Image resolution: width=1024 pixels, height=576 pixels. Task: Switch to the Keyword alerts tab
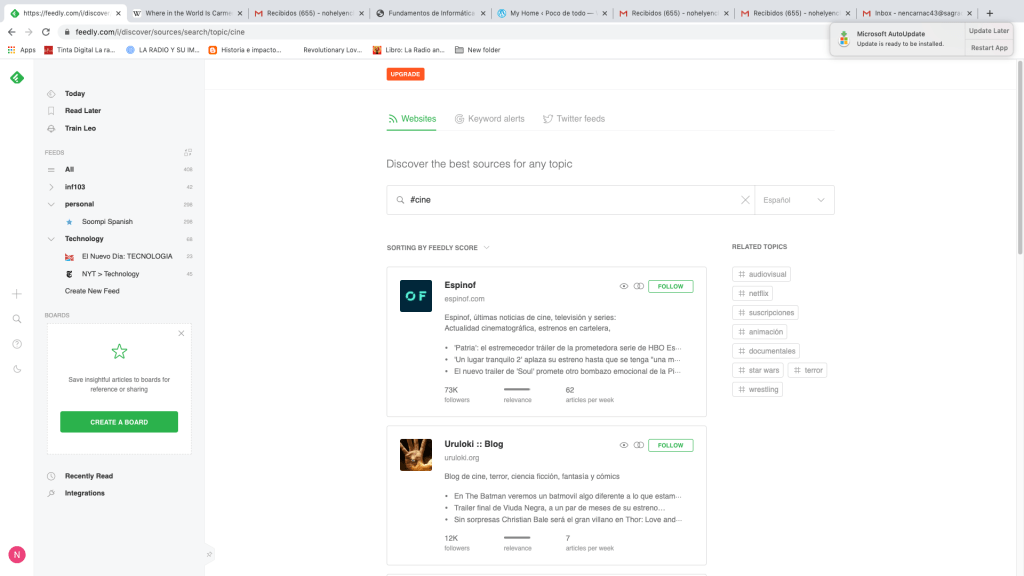489,119
